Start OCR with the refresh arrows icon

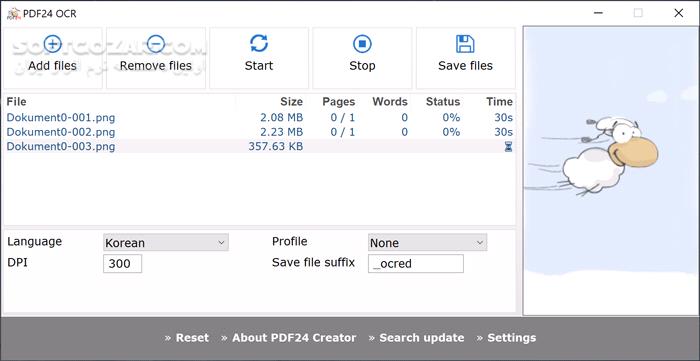tap(259, 44)
